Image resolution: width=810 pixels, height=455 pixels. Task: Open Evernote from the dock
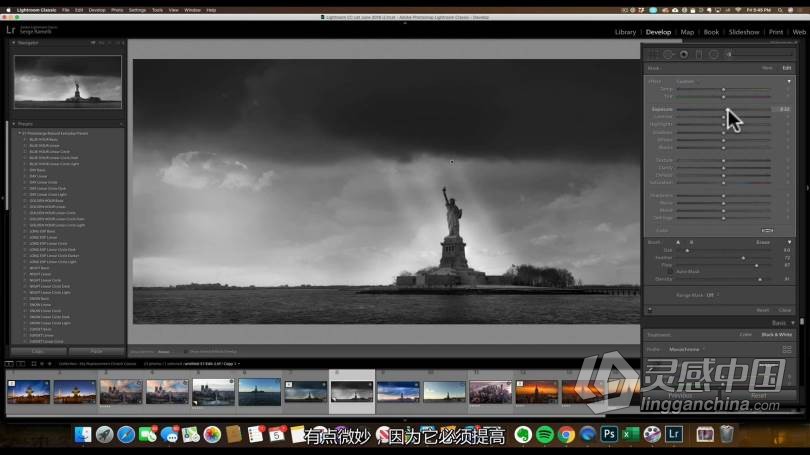point(523,434)
